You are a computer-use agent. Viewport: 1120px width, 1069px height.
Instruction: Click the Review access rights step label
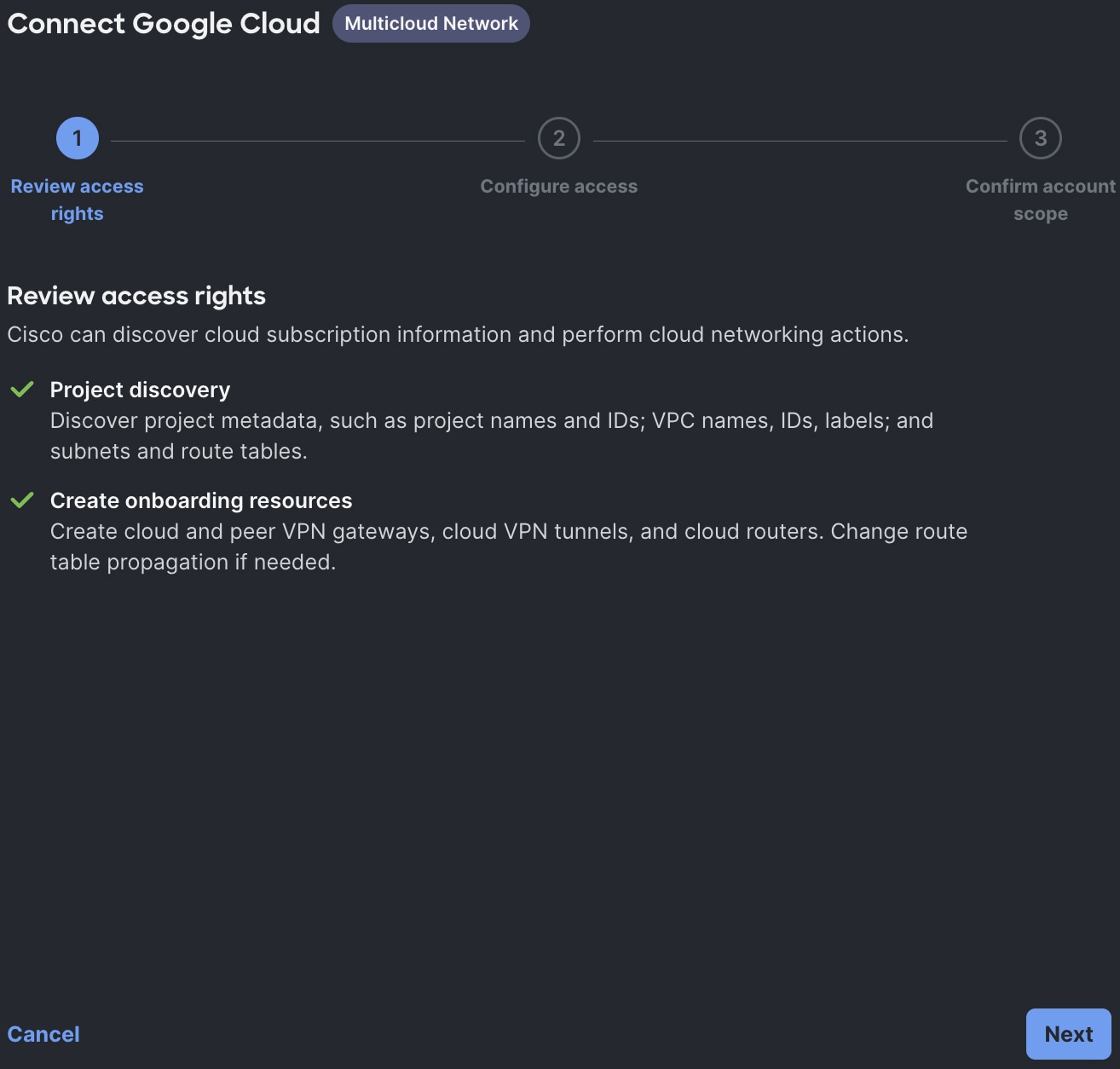click(77, 200)
